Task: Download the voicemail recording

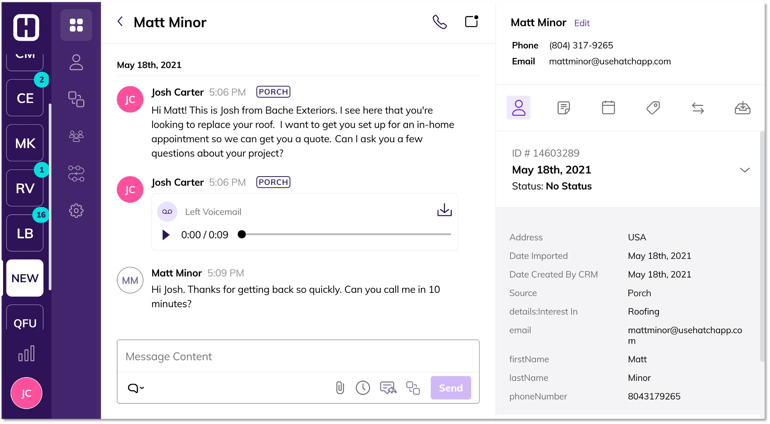Action: (x=444, y=210)
